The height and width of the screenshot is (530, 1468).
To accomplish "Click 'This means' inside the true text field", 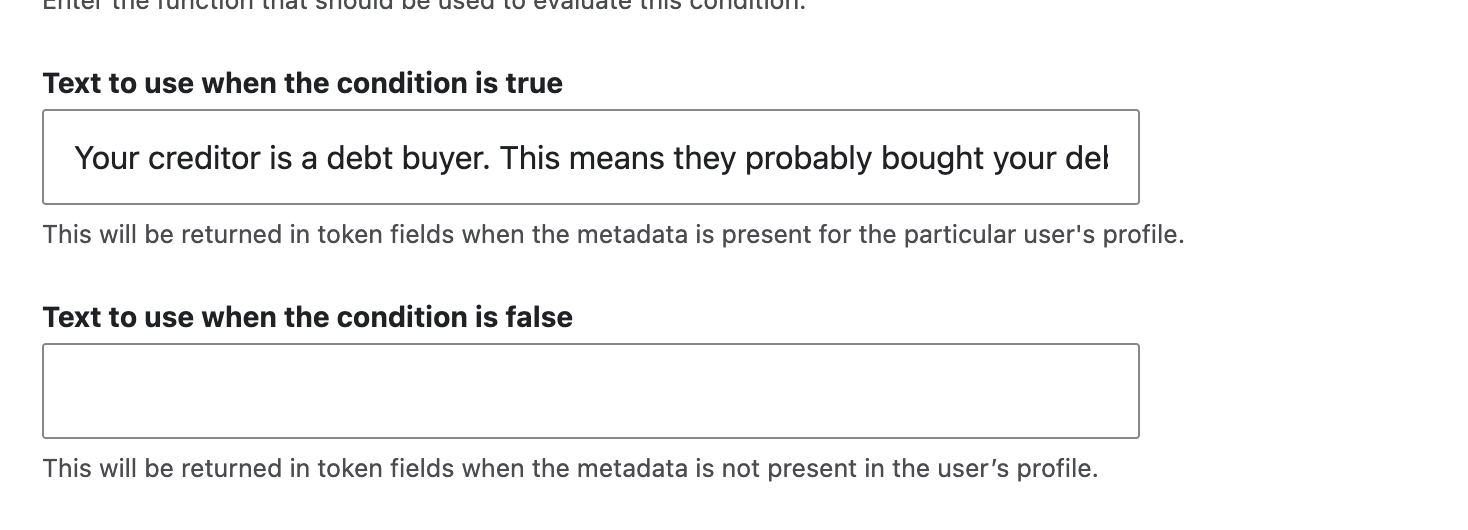I will coord(581,158).
